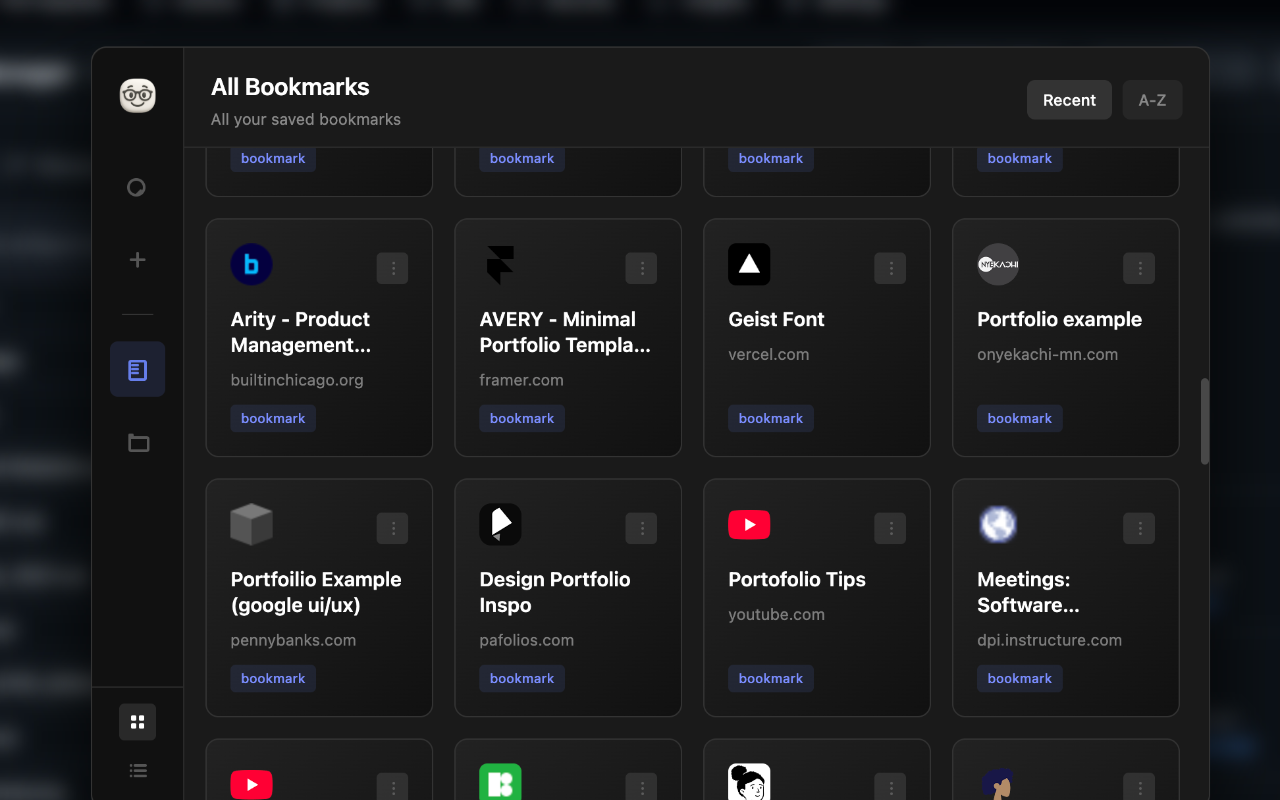The height and width of the screenshot is (800, 1280).
Task: Click the youtube.com domain text
Action: coord(777,614)
